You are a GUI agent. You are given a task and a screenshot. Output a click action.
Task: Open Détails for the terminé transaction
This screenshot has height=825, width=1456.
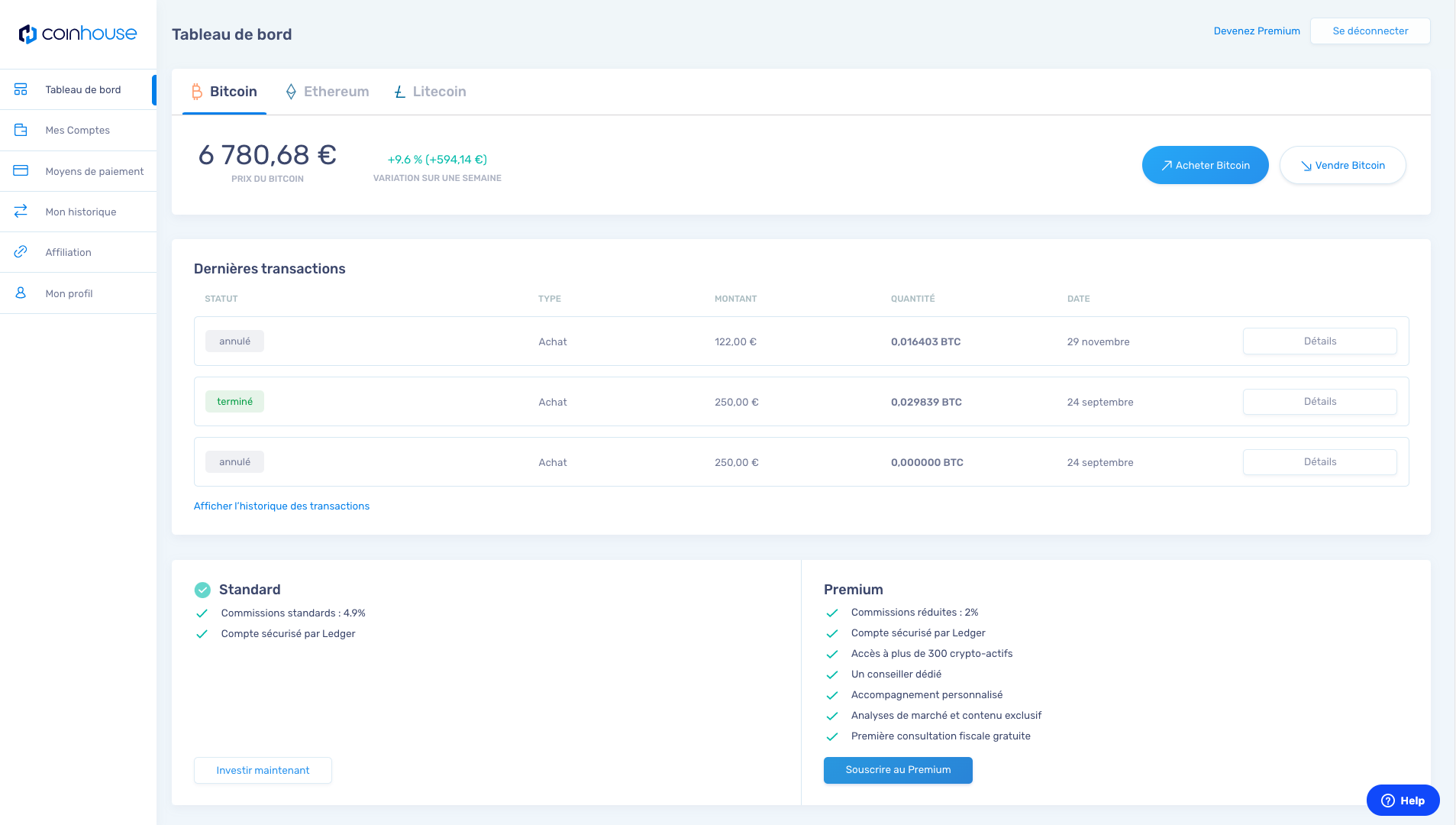pyautogui.click(x=1320, y=402)
